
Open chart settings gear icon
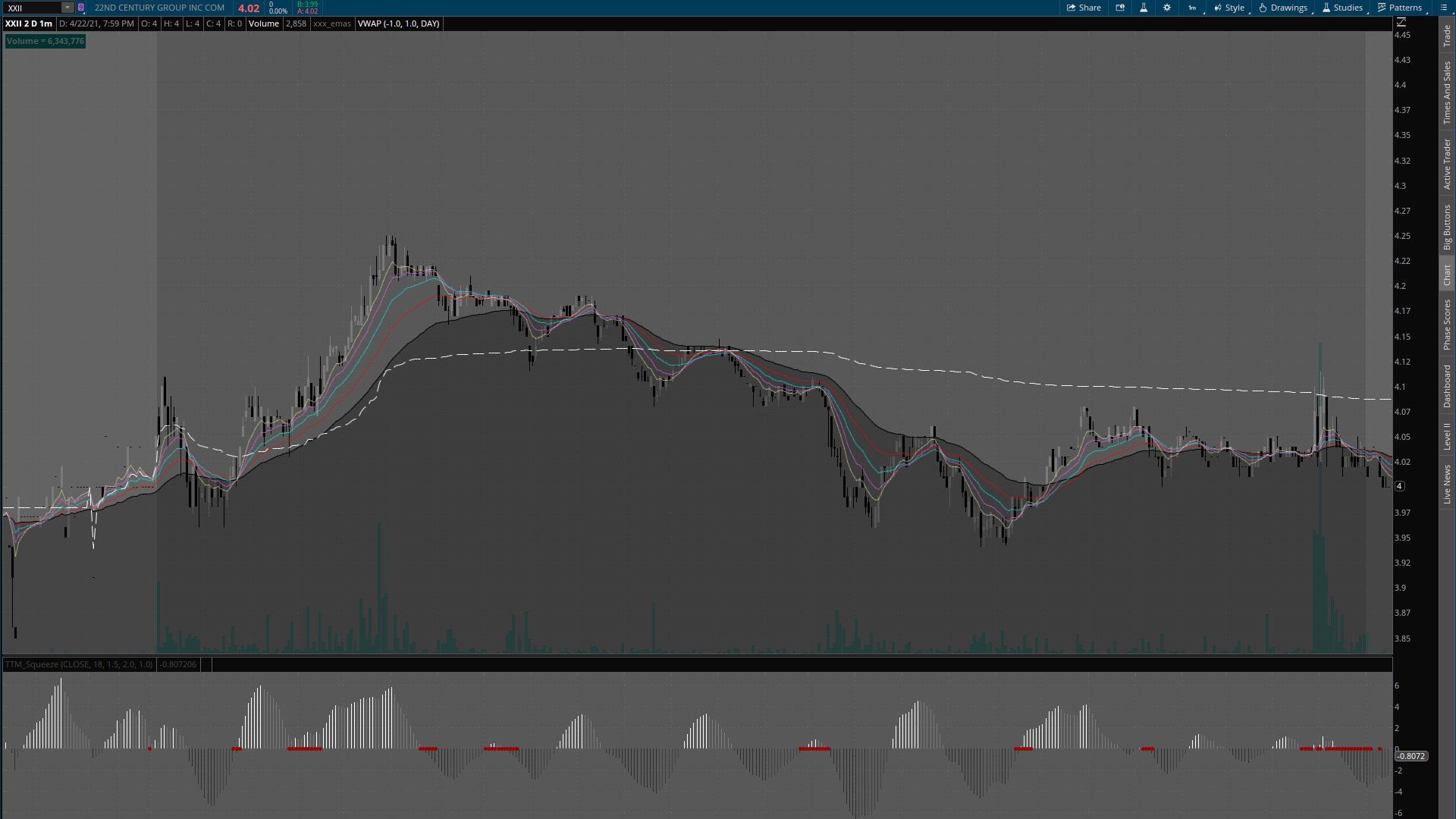tap(1167, 8)
